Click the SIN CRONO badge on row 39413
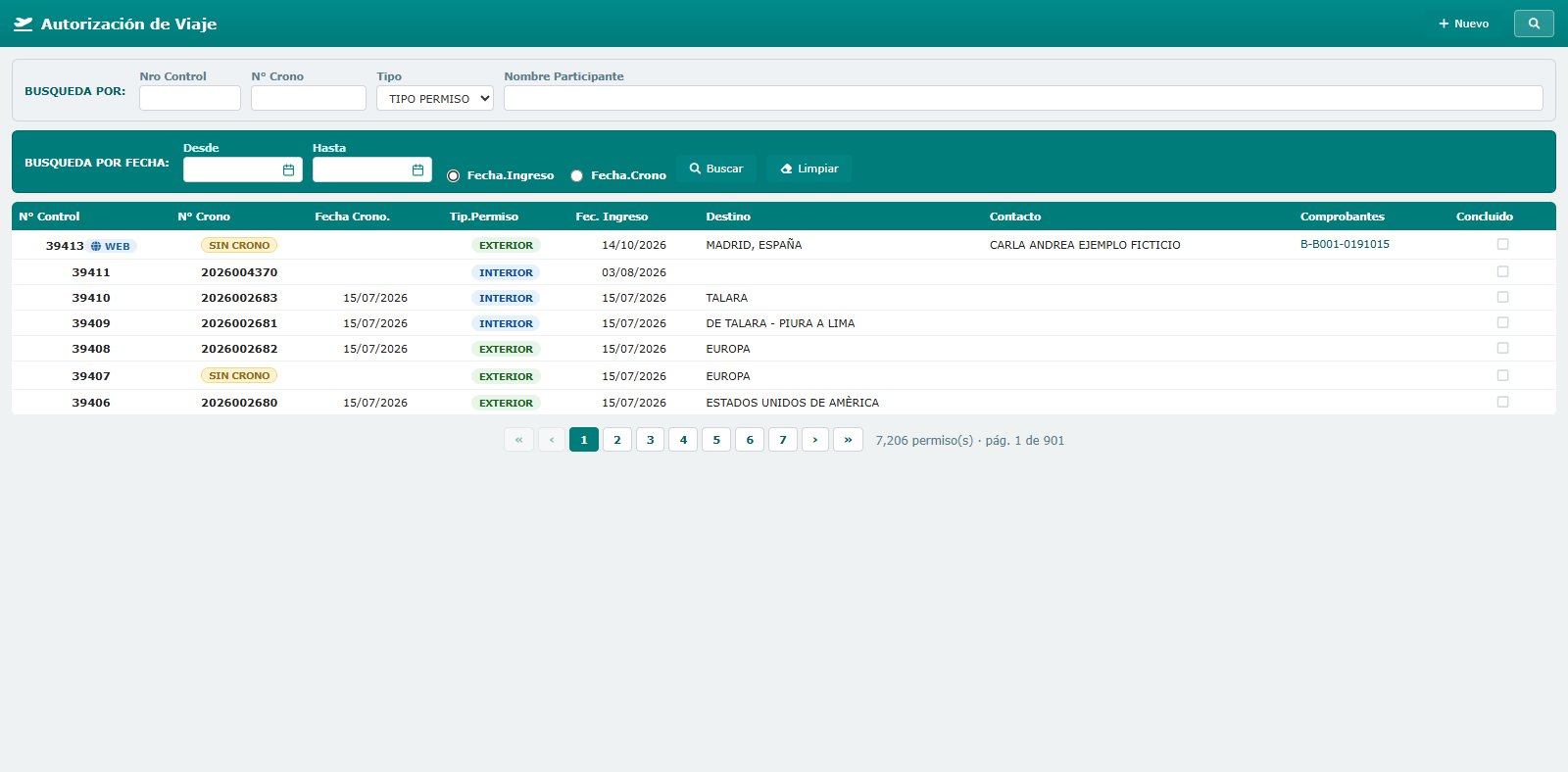The image size is (1568, 772). click(x=239, y=245)
